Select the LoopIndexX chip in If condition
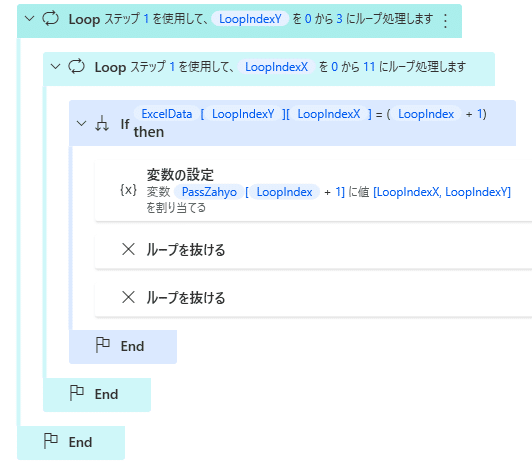 328,114
